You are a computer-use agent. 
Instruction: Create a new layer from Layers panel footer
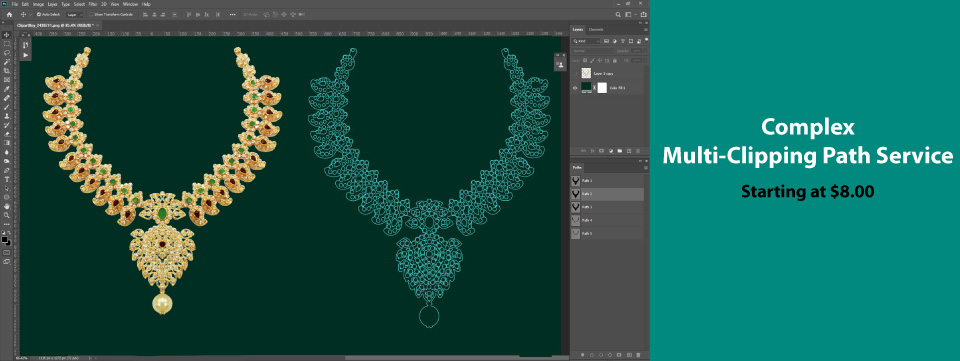629,150
